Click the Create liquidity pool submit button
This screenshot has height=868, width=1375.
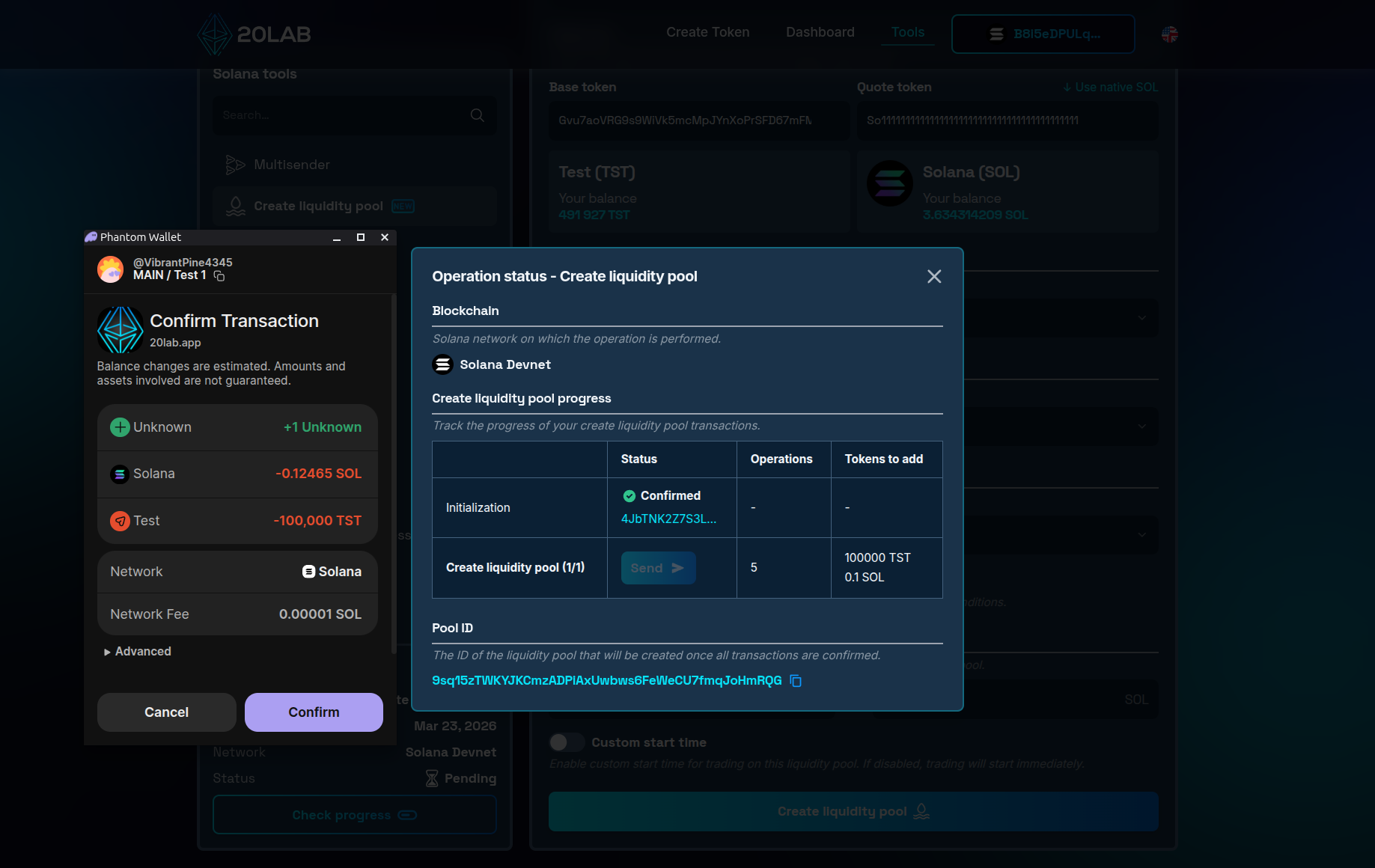click(853, 812)
